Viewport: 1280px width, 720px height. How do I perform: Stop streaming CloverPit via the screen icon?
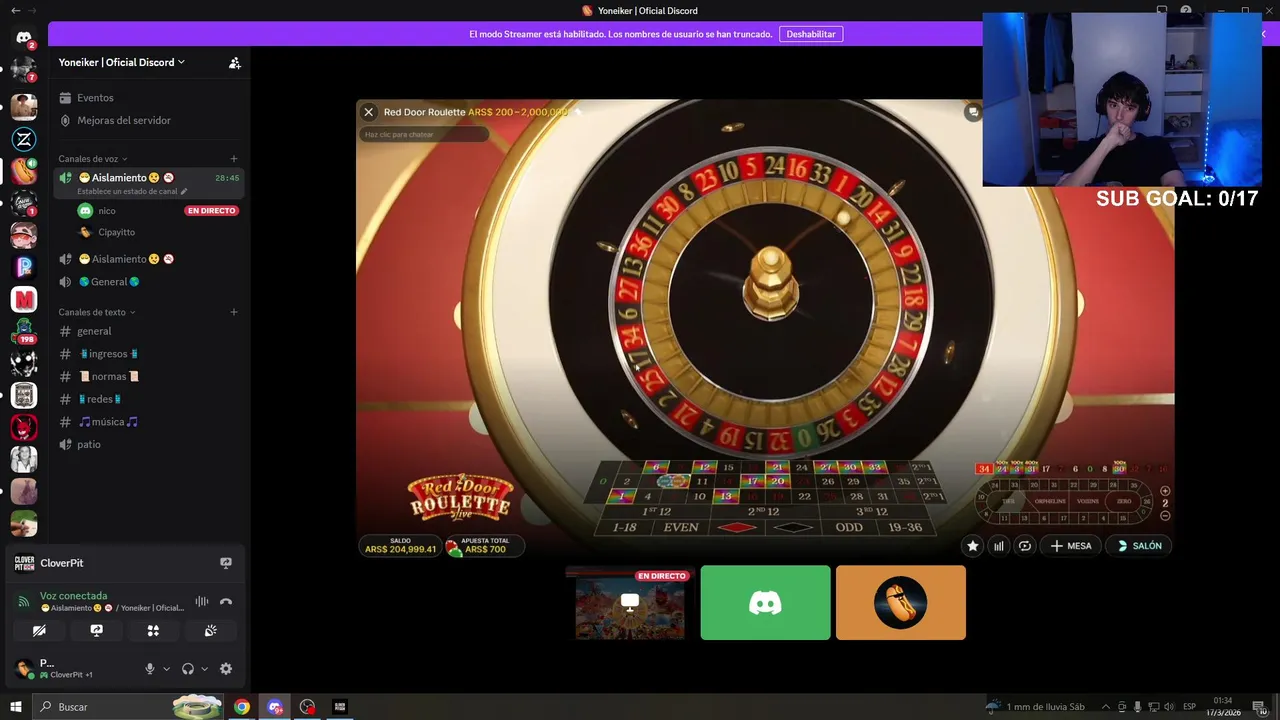point(226,563)
